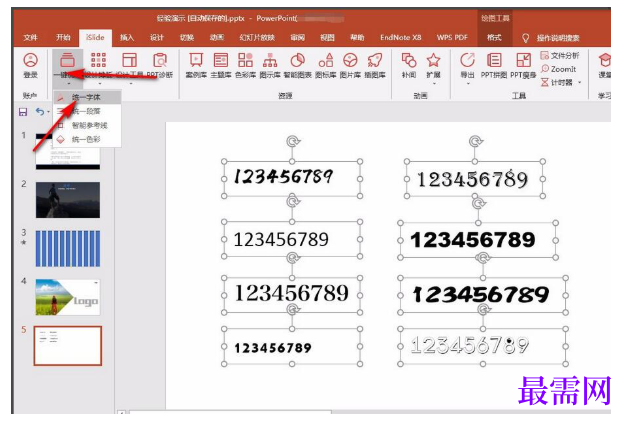Image resolution: width=630 pixels, height=422 pixels.
Task: Open the 图标库 icon library
Action: [325, 65]
